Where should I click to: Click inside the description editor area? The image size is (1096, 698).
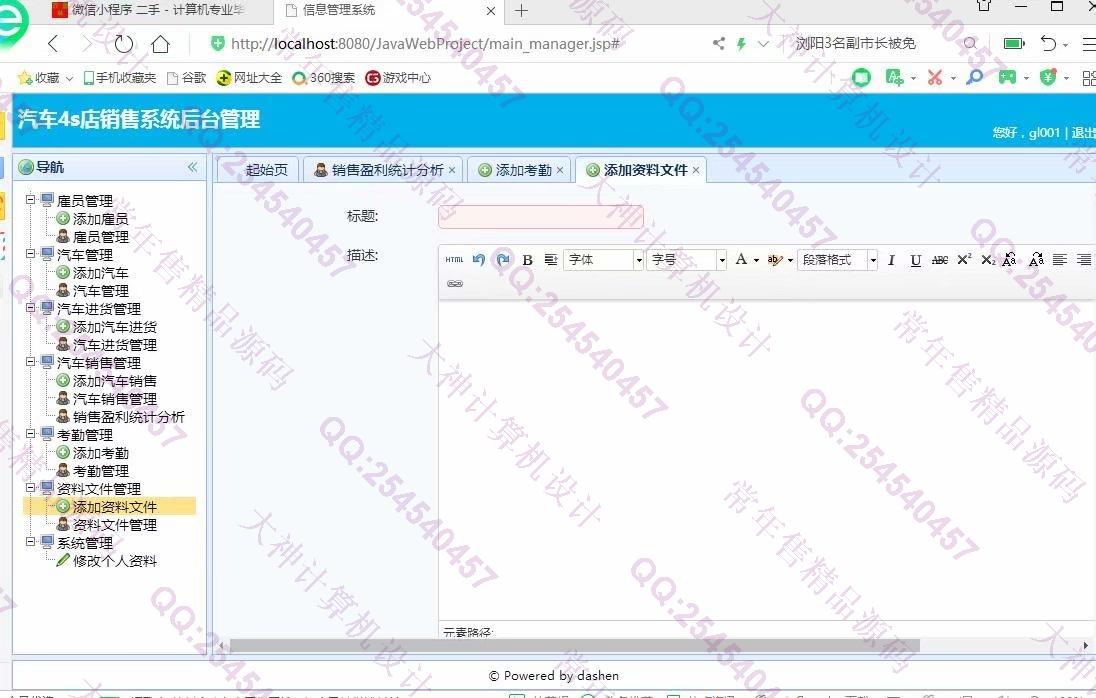pos(767,458)
